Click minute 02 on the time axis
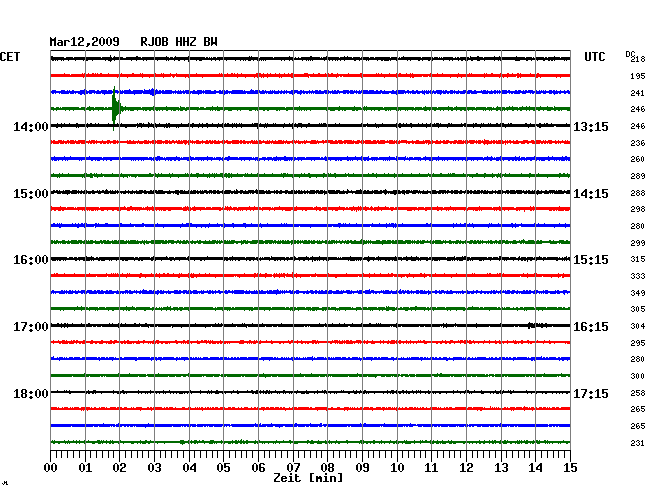Viewport: 650px width, 494px height. click(x=119, y=467)
